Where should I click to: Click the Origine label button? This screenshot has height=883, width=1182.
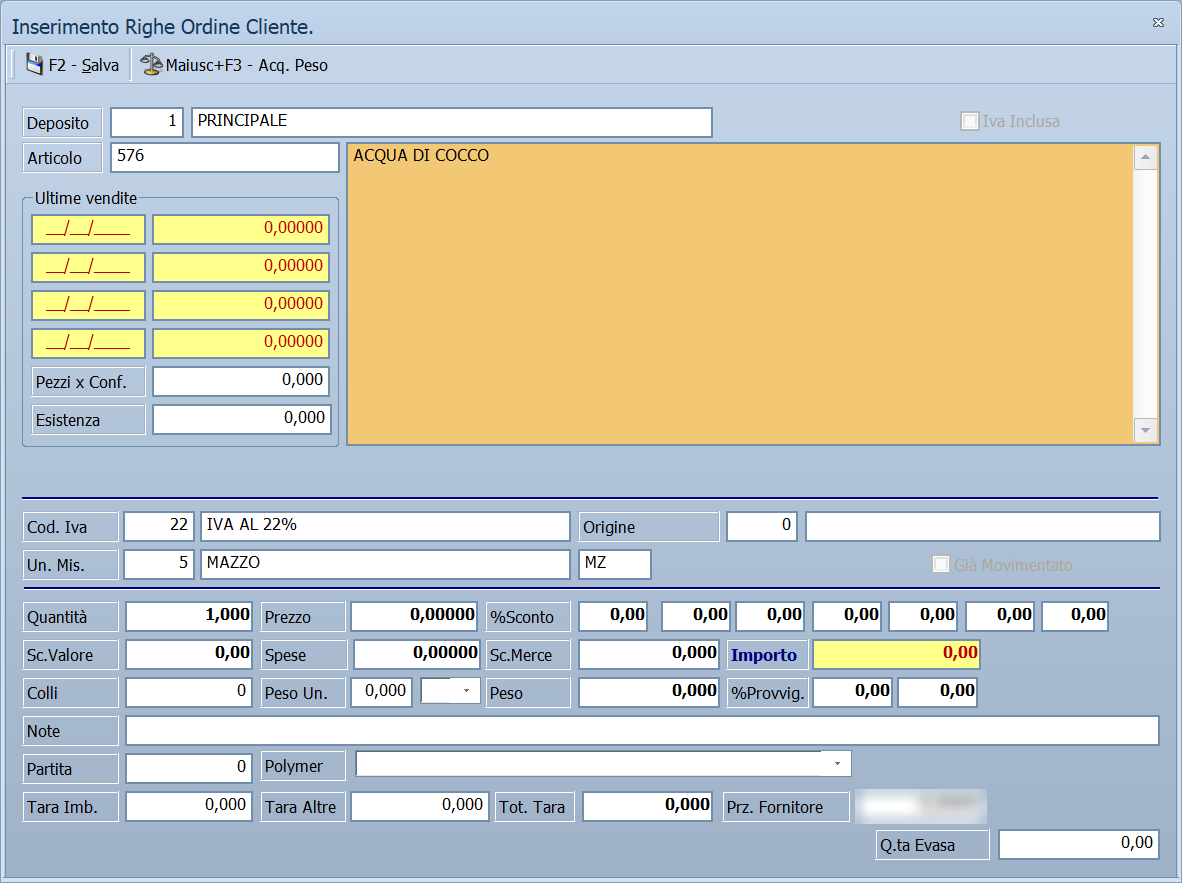tap(649, 527)
